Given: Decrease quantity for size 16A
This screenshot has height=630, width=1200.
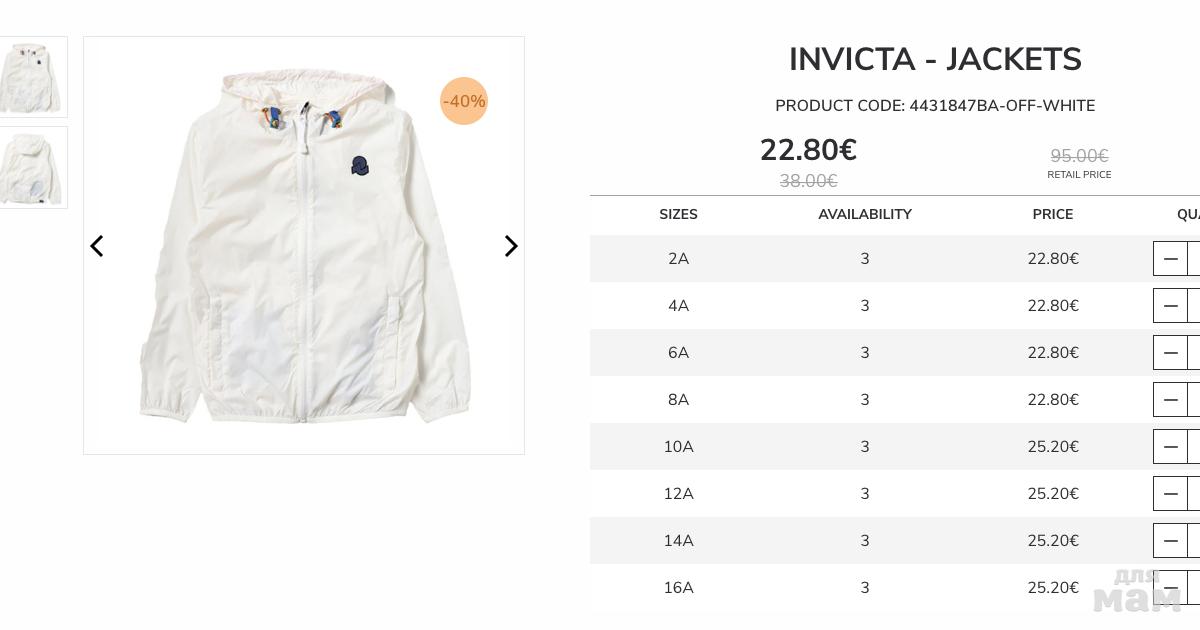Looking at the screenshot, I should point(1170,588).
